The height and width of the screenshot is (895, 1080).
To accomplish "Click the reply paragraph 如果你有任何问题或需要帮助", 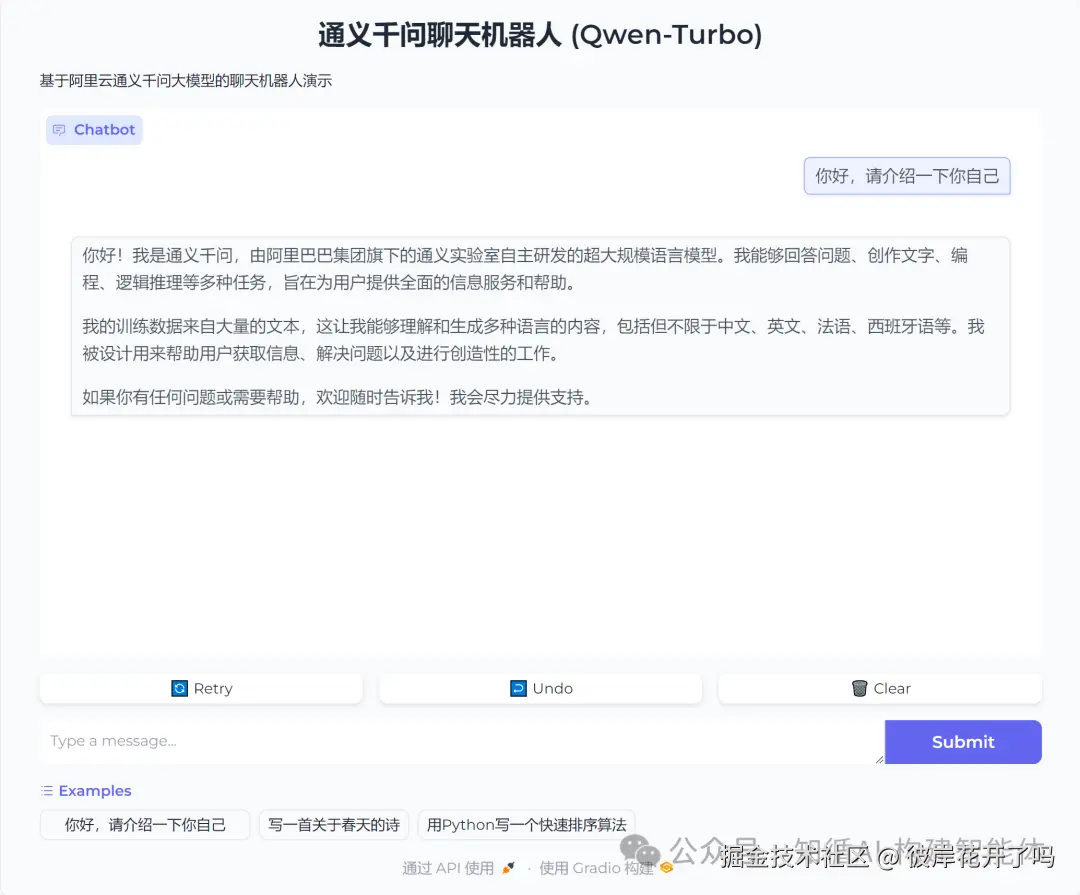I will 337,398.
